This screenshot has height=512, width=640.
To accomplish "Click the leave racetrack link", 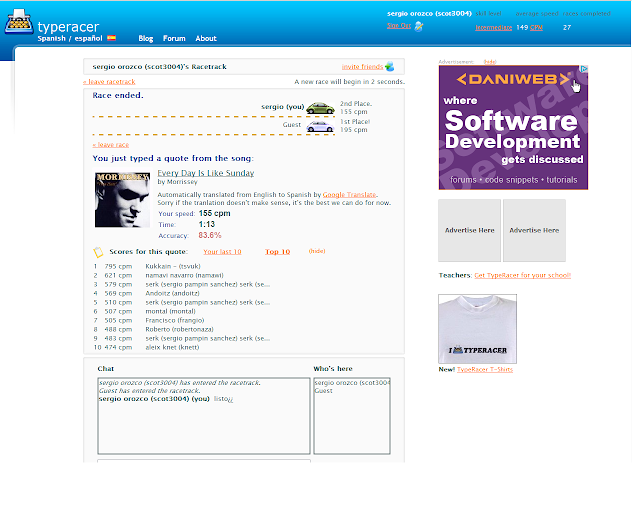I will click(109, 82).
